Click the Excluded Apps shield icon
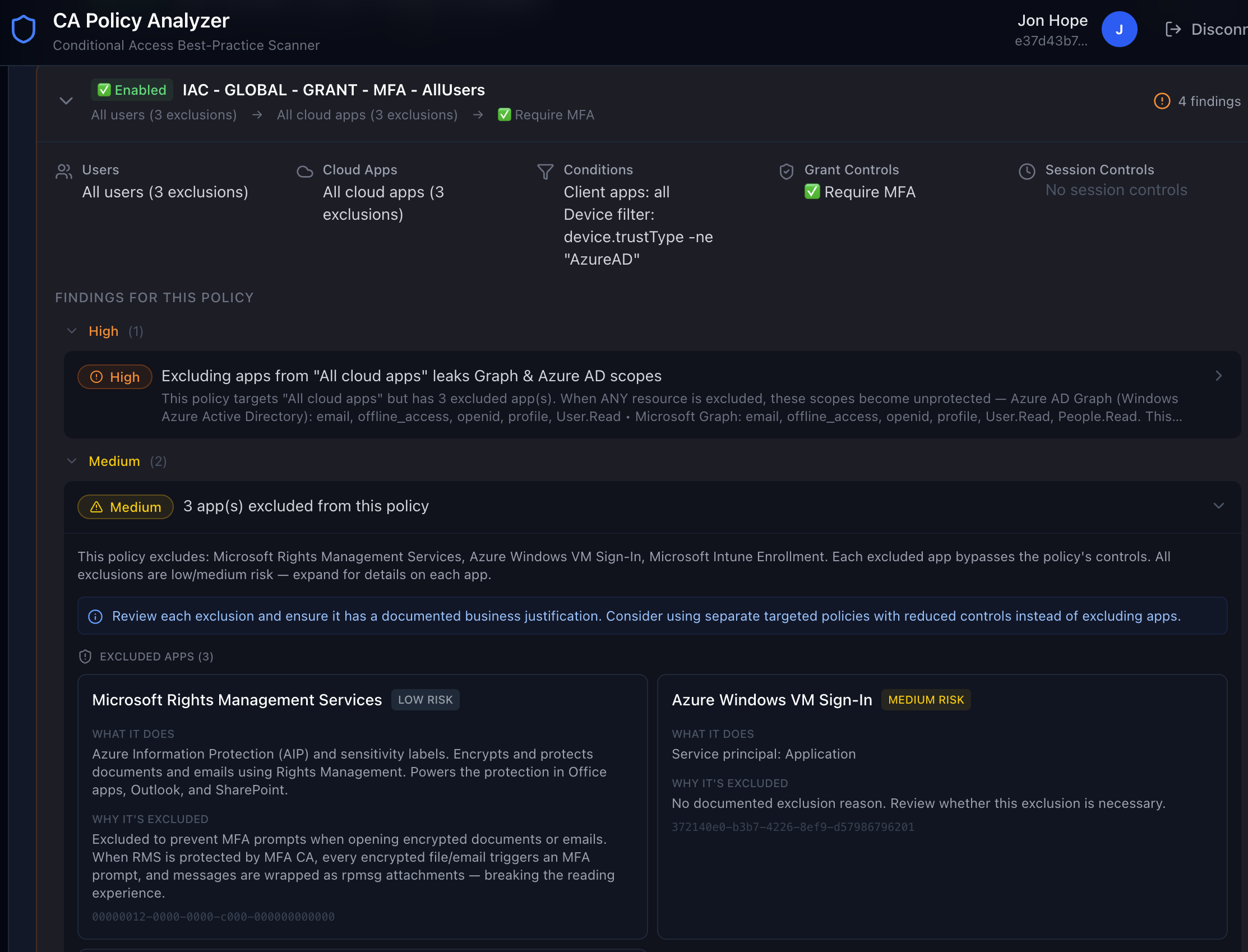The image size is (1248, 952). 85,656
